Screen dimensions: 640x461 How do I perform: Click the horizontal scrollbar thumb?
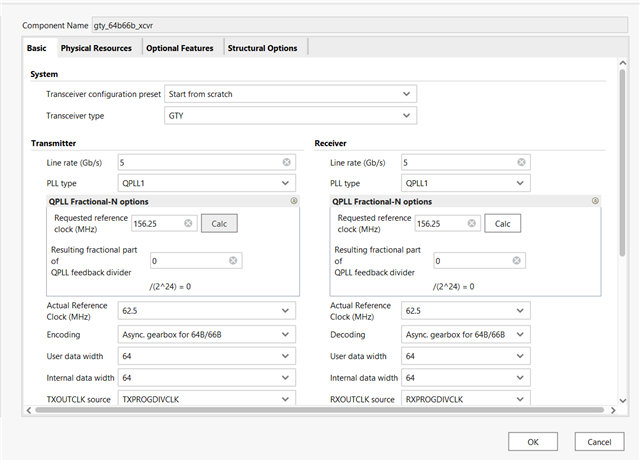tap(320, 410)
